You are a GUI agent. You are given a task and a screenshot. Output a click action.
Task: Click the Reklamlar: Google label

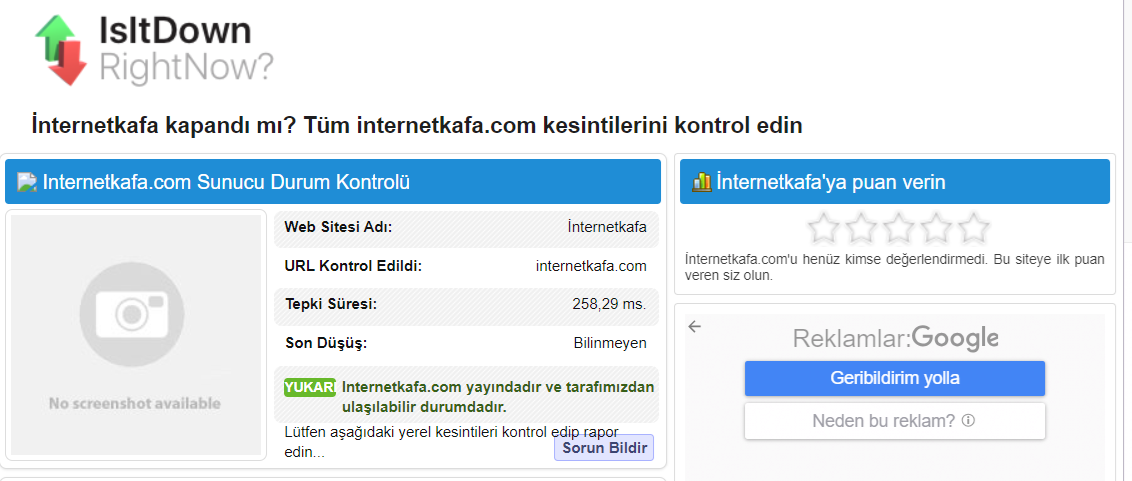895,338
